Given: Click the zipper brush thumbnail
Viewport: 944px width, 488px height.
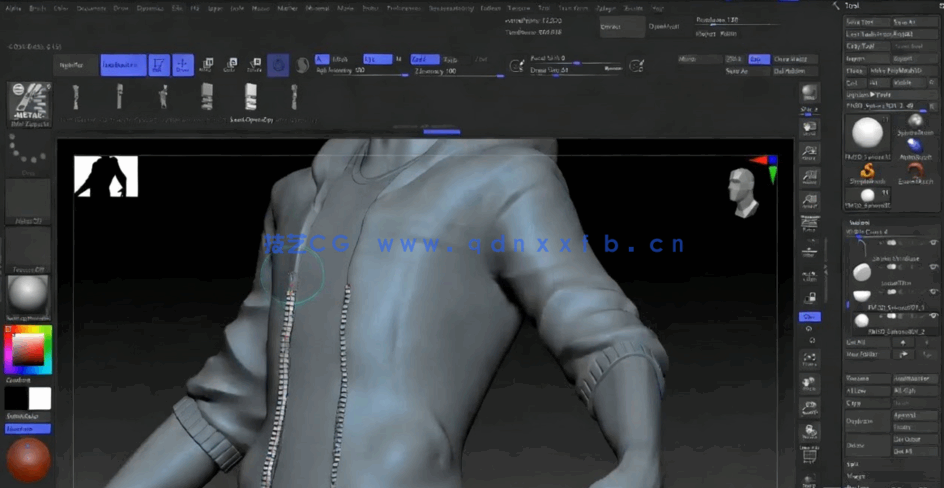Looking at the screenshot, I should coord(28,103).
